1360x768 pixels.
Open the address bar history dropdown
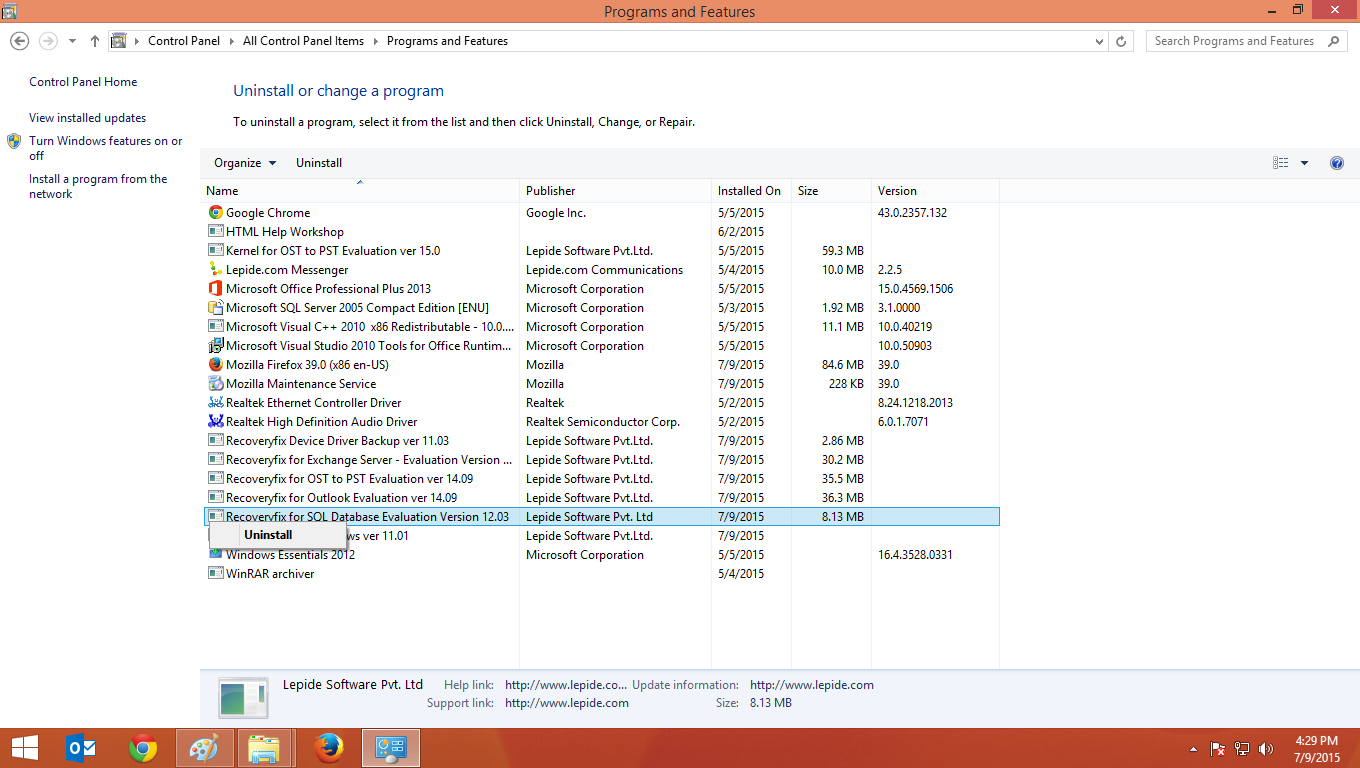coord(1100,41)
